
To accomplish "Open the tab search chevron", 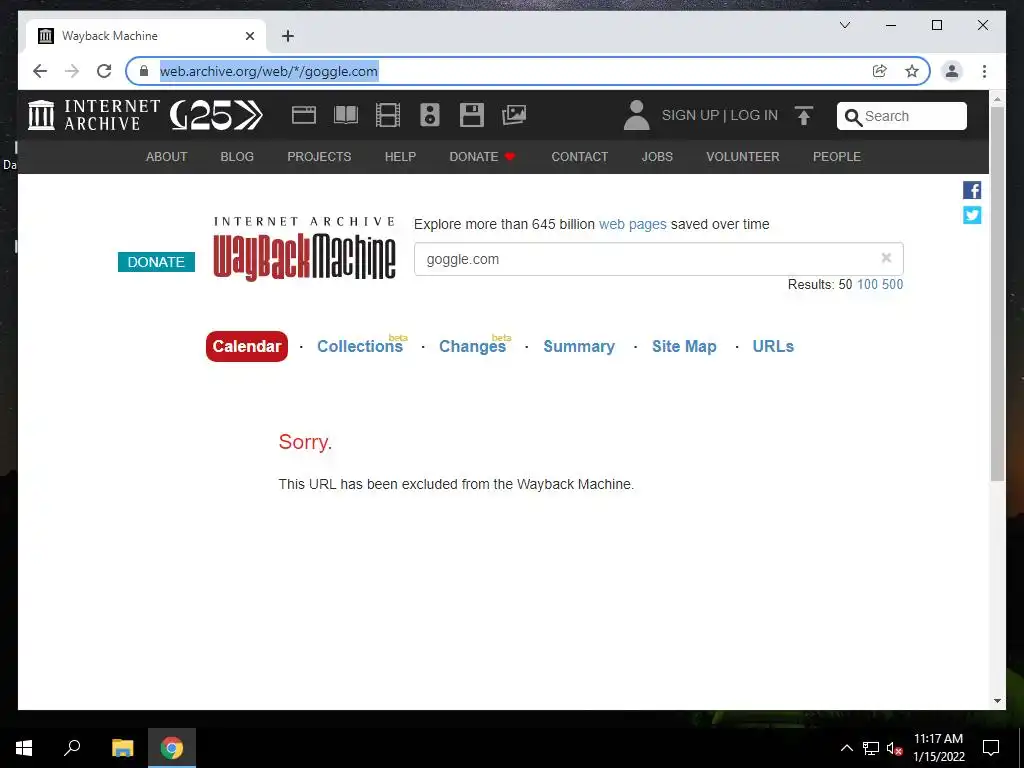I will pyautogui.click(x=844, y=25).
